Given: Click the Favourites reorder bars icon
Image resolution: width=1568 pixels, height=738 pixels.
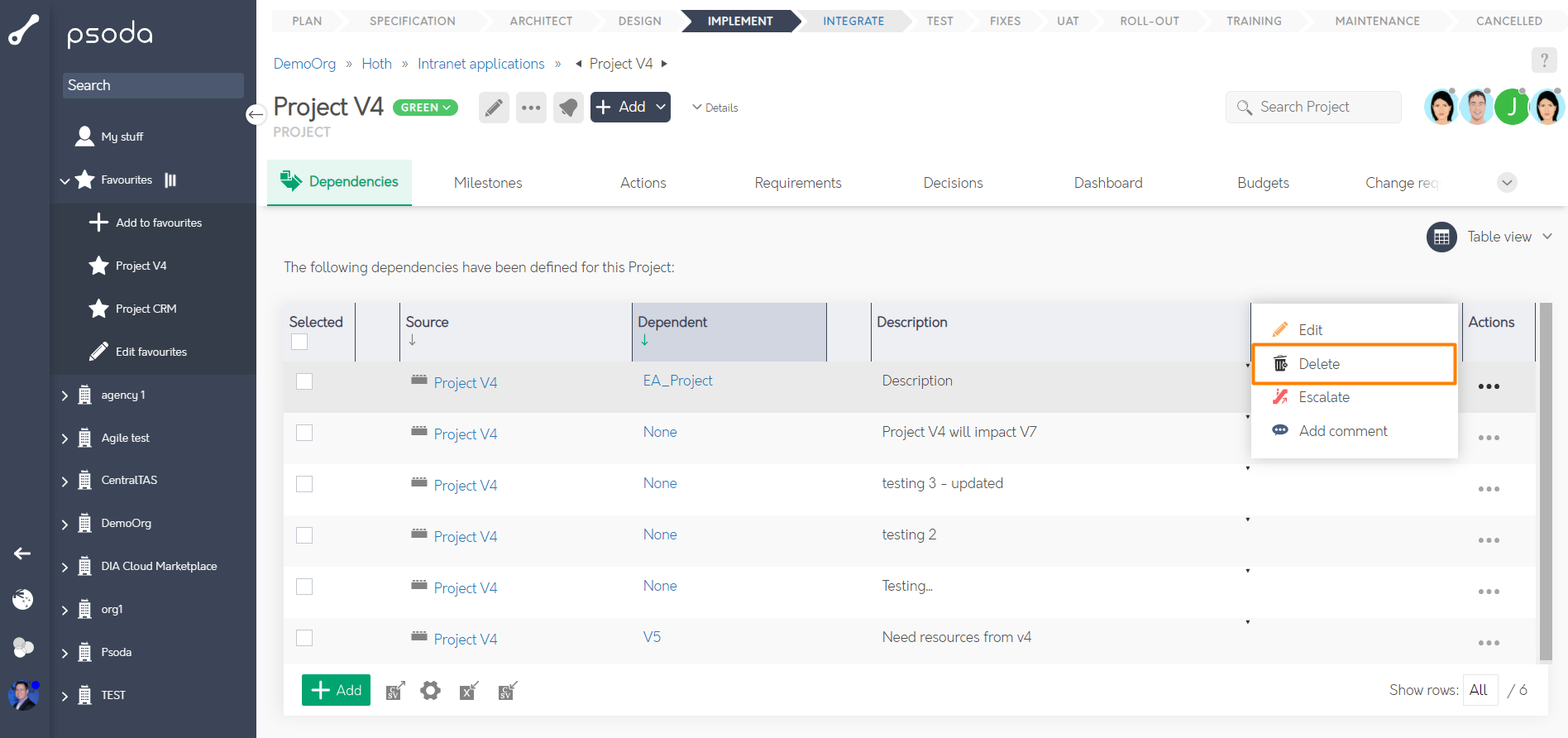Looking at the screenshot, I should pyautogui.click(x=170, y=180).
